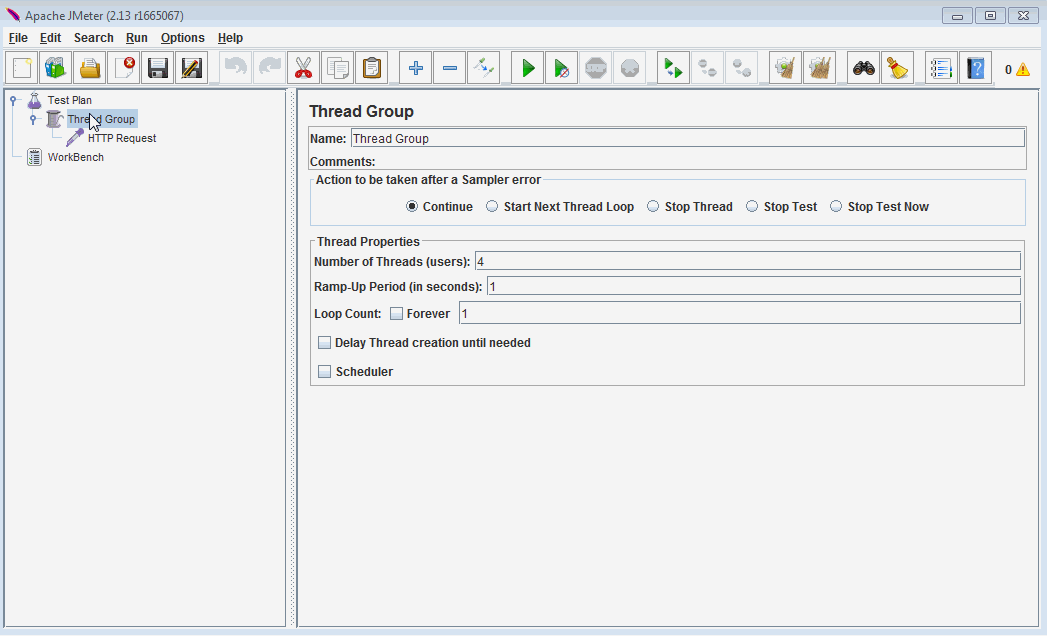
Task: Select HTTP Request in the tree
Action: click(x=122, y=138)
